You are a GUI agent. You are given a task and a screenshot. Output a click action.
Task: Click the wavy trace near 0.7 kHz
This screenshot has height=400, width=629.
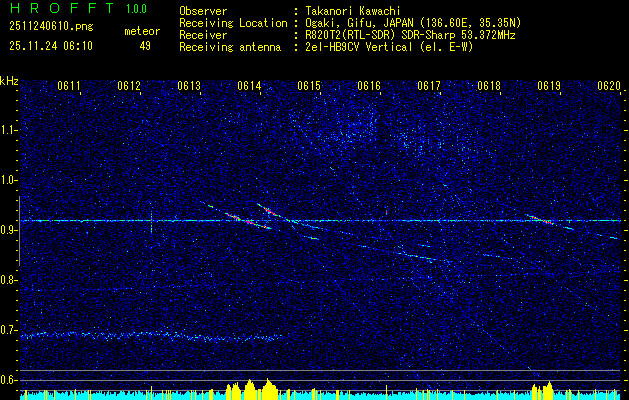click(x=152, y=336)
